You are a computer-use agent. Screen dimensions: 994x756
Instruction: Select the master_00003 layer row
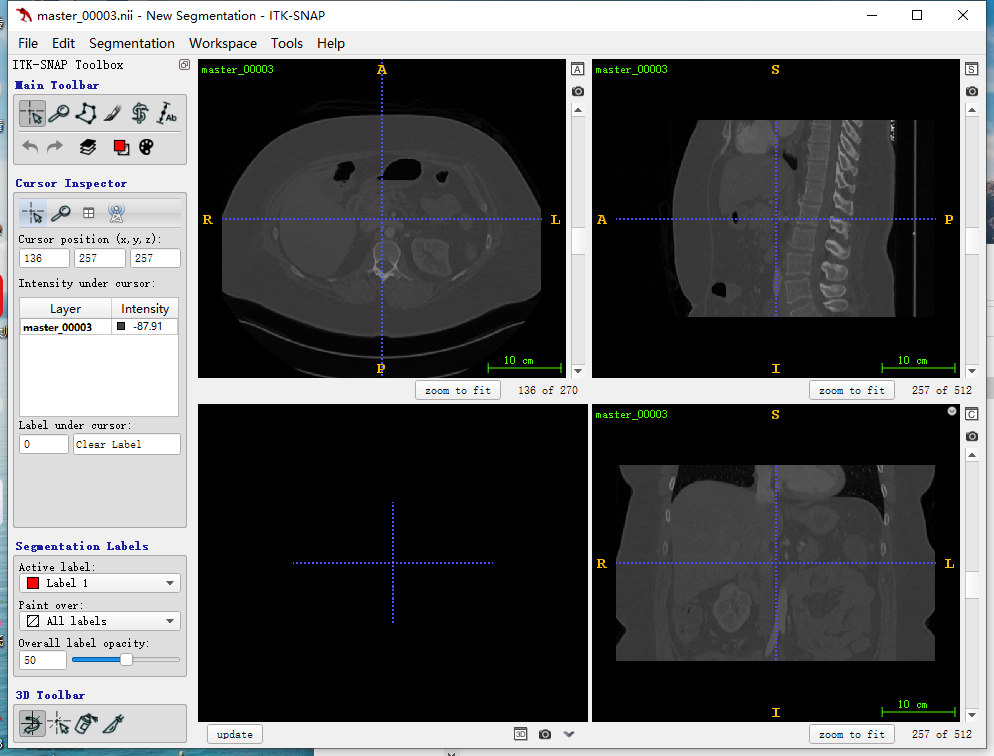click(x=99, y=327)
